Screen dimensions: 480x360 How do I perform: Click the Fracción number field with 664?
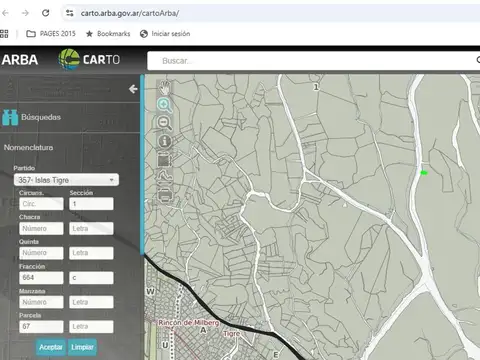click(x=41, y=278)
